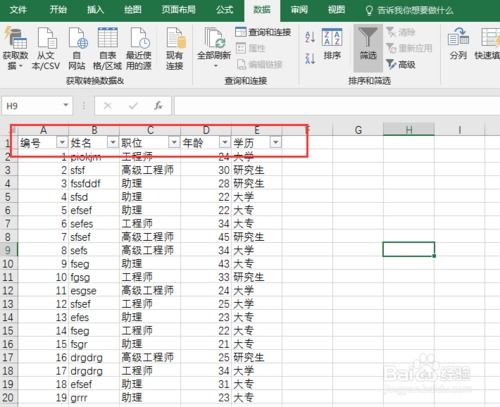Viewport: 500px width, 407px height.
Task: Click the 高级工程师 cell in row 3
Action: 150,170
